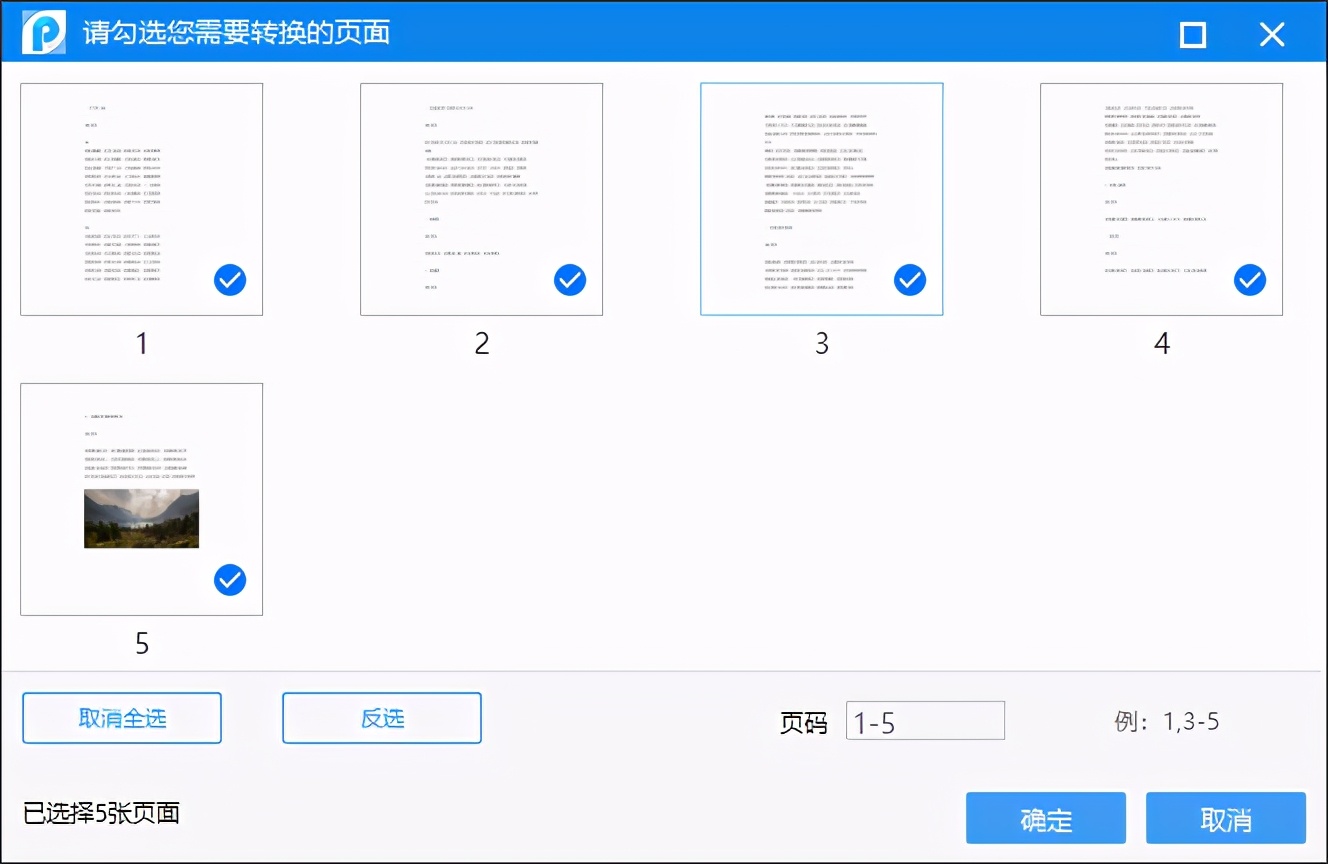
Task: Toggle the blue checkmark on page 3
Action: pos(910,280)
